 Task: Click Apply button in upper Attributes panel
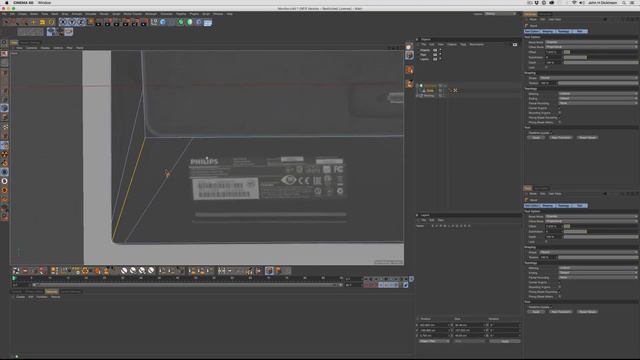(x=536, y=138)
